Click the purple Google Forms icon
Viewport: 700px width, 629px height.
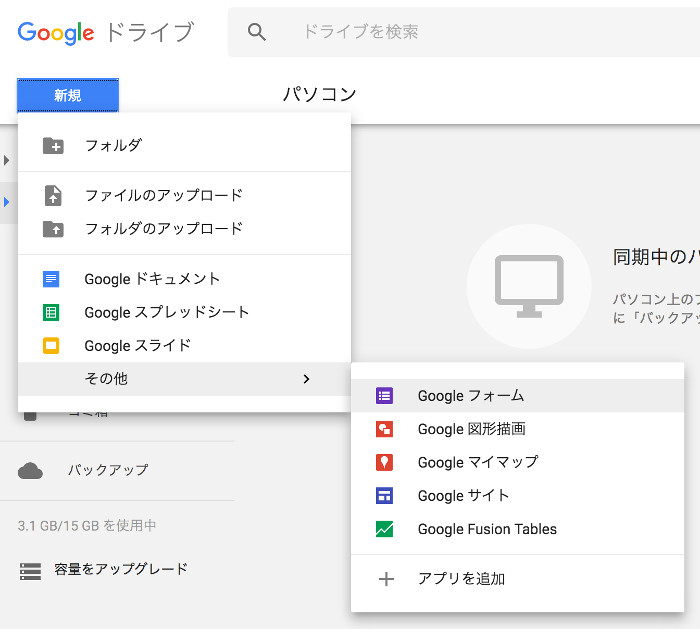click(x=384, y=396)
